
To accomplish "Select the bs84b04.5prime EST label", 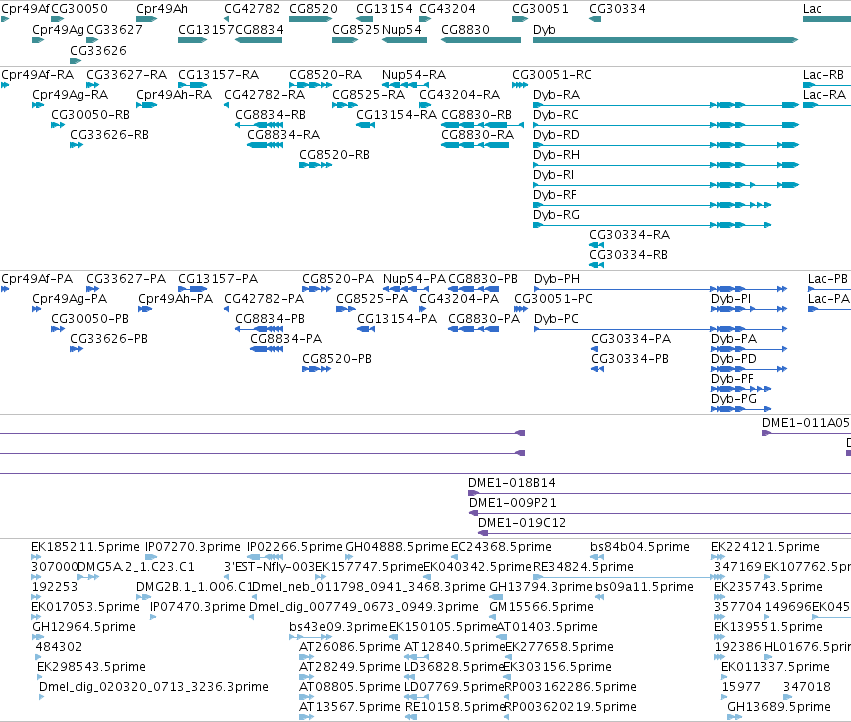I will tap(640, 547).
